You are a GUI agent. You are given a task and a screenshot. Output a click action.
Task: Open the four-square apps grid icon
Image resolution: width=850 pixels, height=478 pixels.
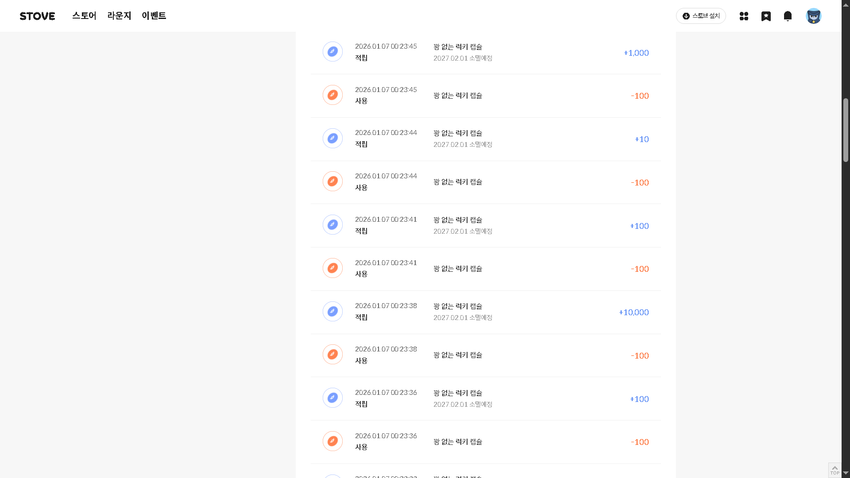744,16
